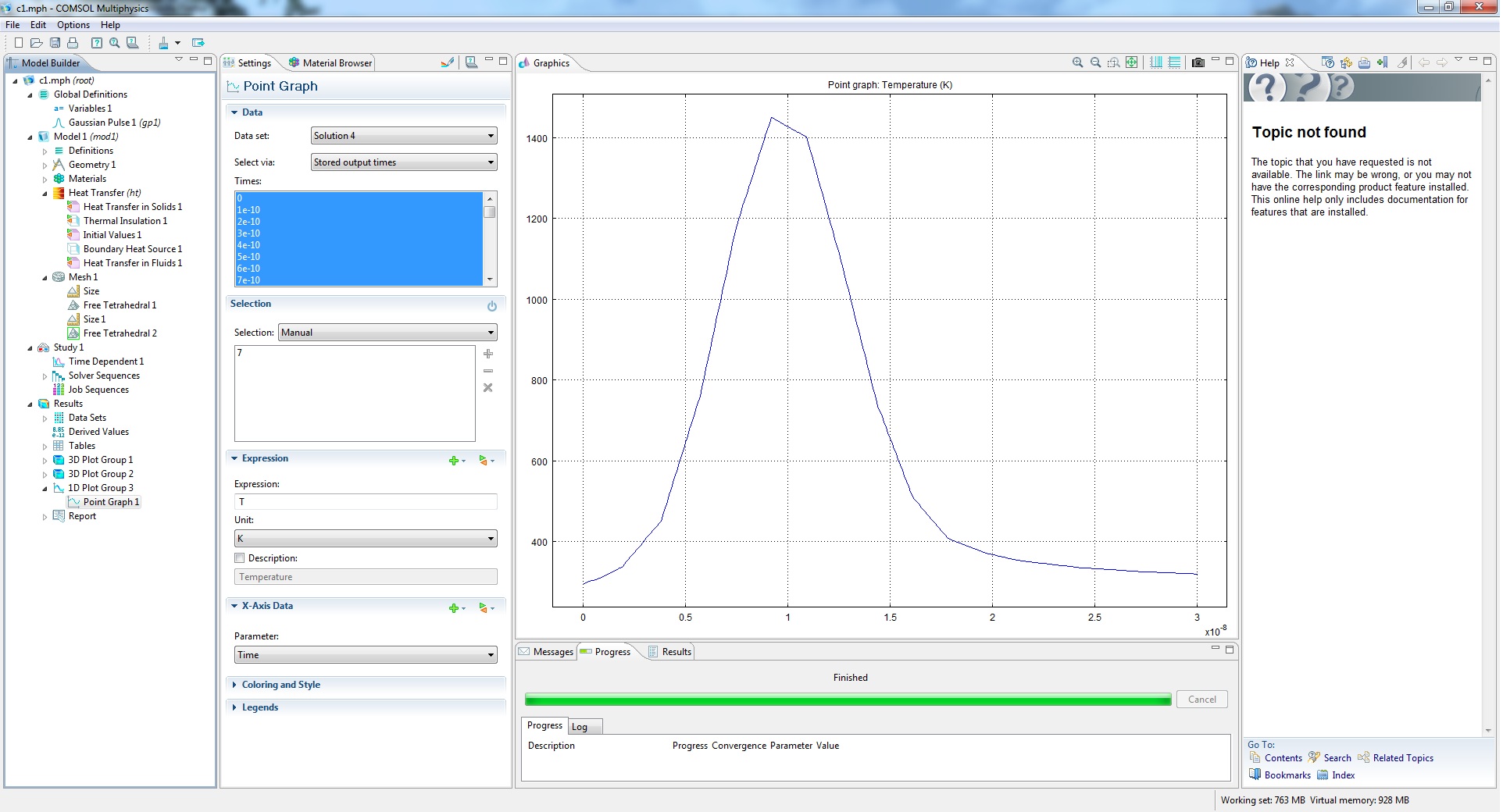The width and height of the screenshot is (1503, 812).
Task: Expand the Coloring and Style section
Action: pos(280,685)
